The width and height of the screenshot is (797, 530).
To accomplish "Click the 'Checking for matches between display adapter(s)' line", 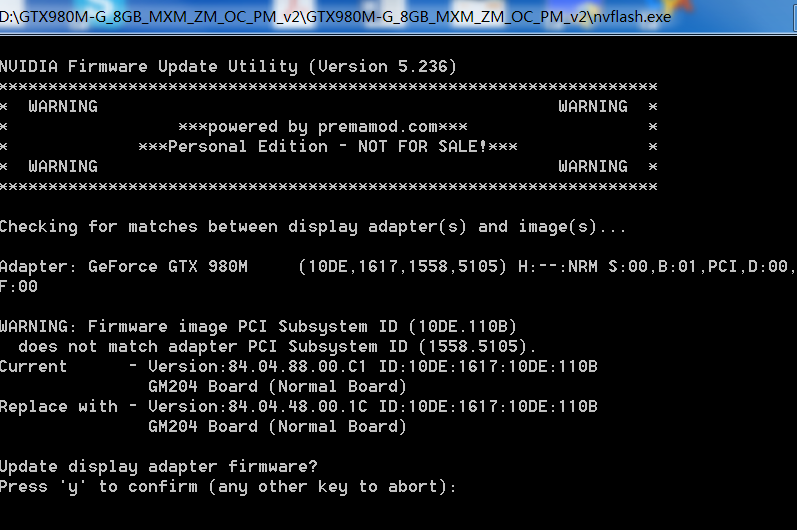I will coord(313,227).
